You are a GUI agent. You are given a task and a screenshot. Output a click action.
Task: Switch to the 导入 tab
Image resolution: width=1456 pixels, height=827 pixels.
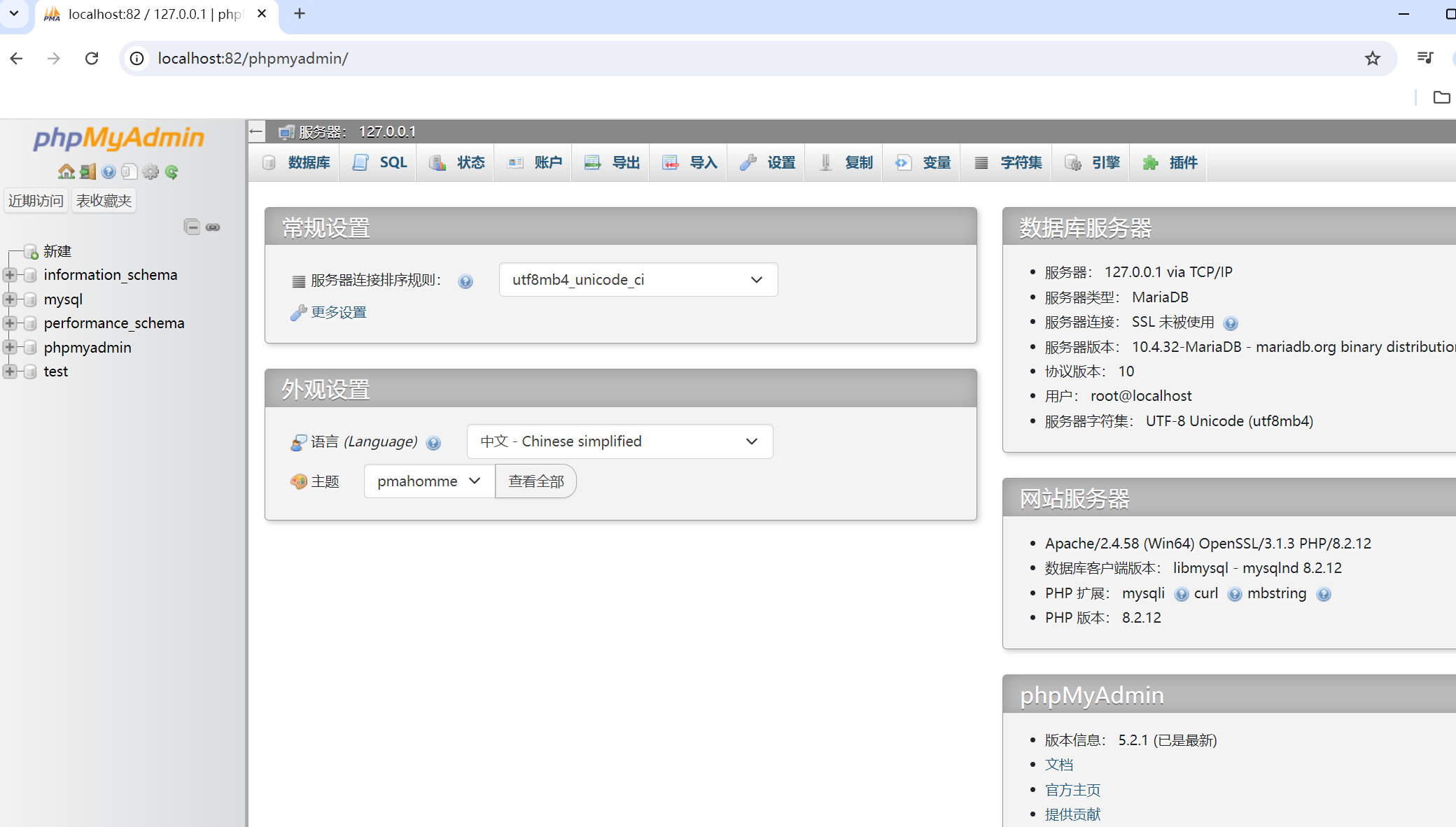click(689, 163)
